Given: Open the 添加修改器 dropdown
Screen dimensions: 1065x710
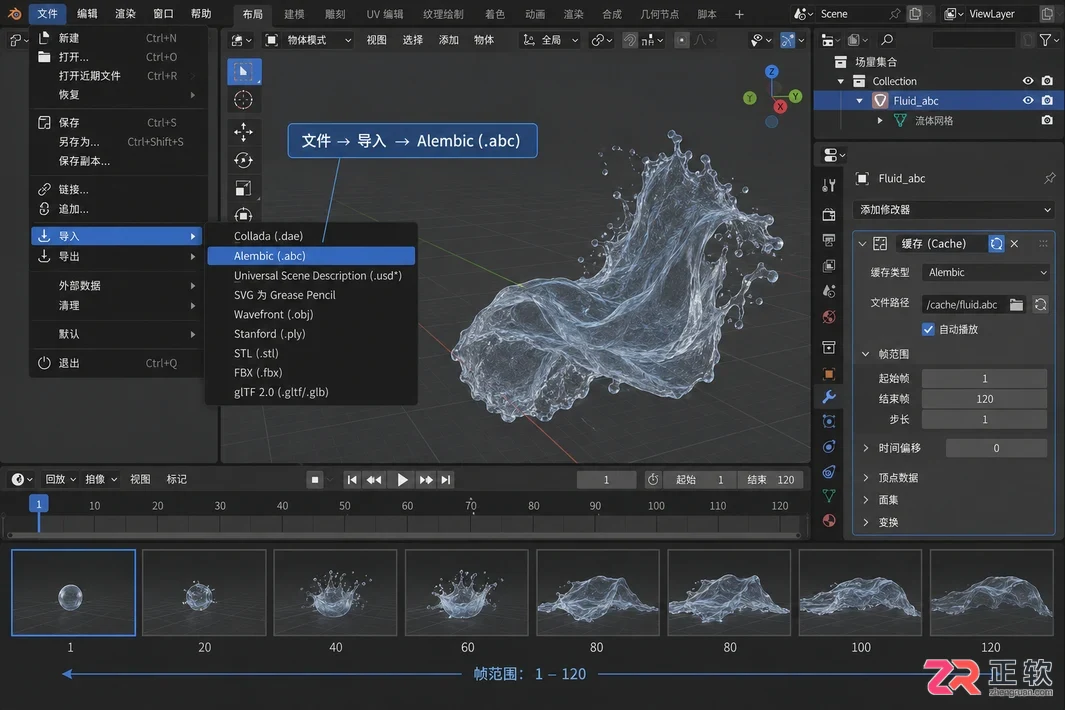Looking at the screenshot, I should click(954, 210).
